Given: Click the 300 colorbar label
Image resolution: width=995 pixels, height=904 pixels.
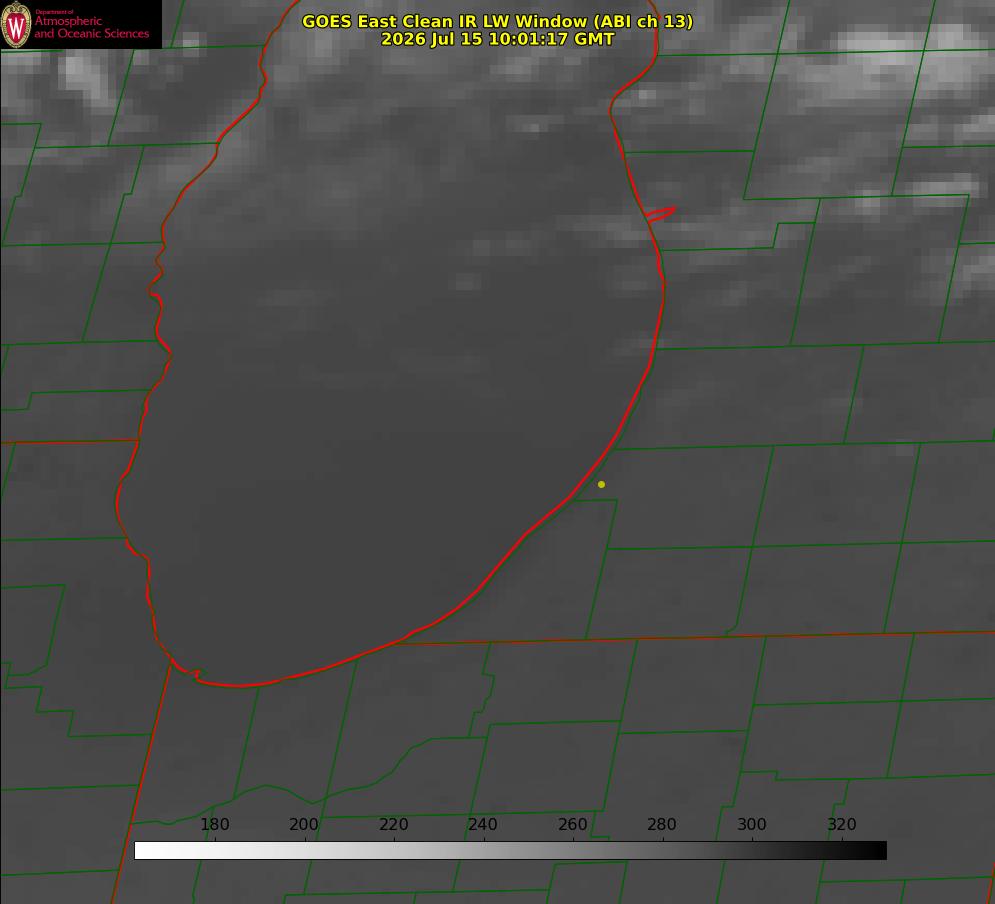Looking at the screenshot, I should point(751,824).
